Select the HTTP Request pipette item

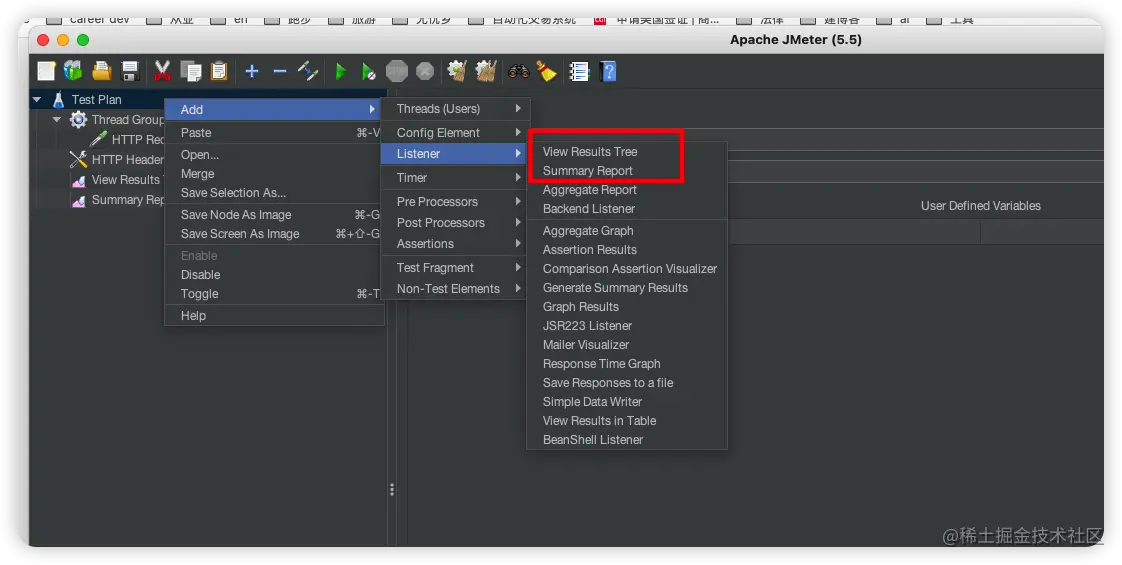[x=127, y=139]
